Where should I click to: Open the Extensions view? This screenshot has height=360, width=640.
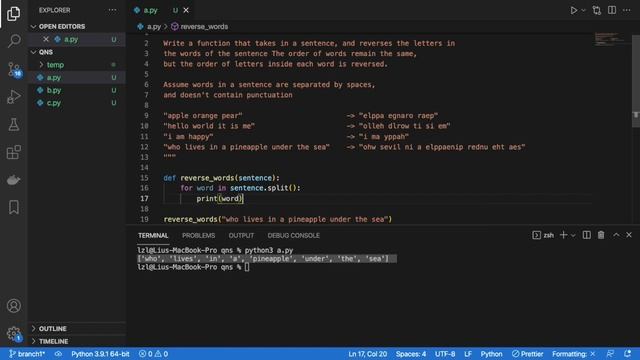pos(13,152)
